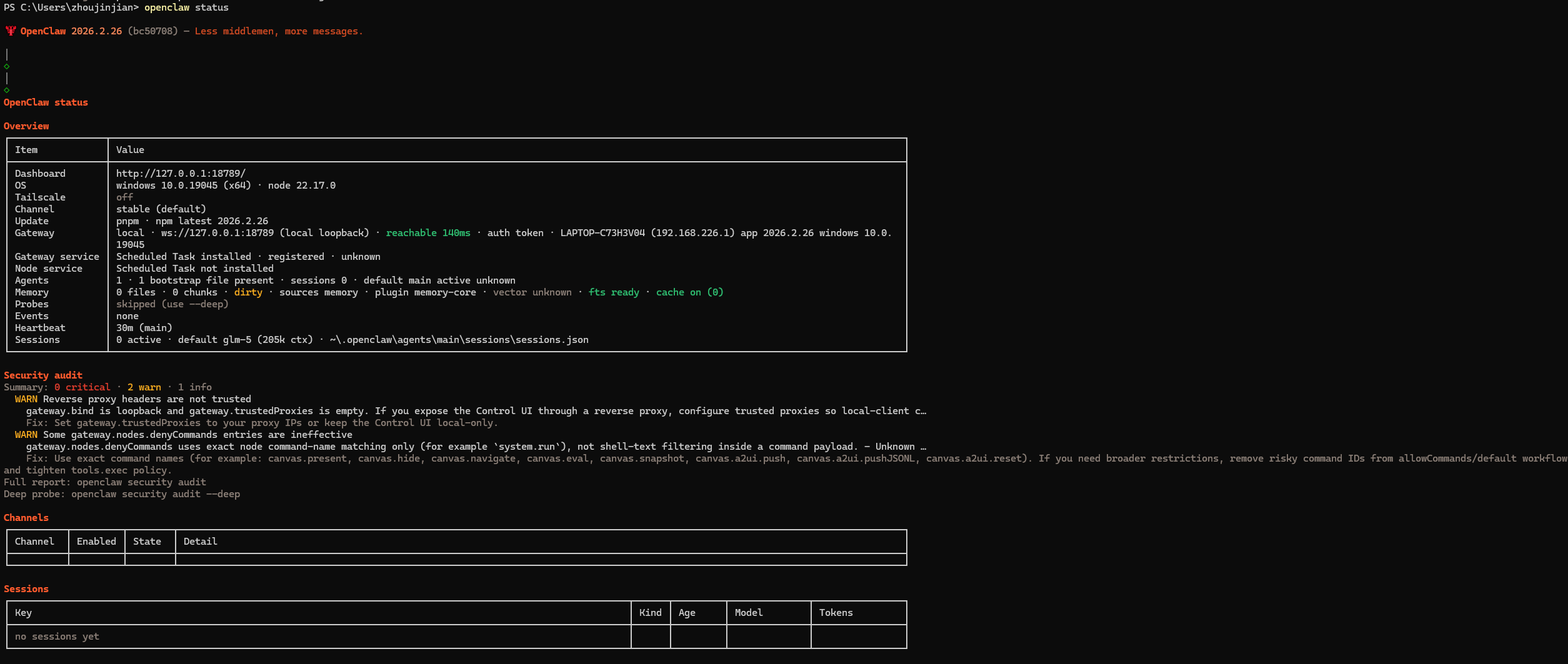The image size is (1568, 664).
Task: Click the "Overview" section heading
Action: tap(26, 126)
